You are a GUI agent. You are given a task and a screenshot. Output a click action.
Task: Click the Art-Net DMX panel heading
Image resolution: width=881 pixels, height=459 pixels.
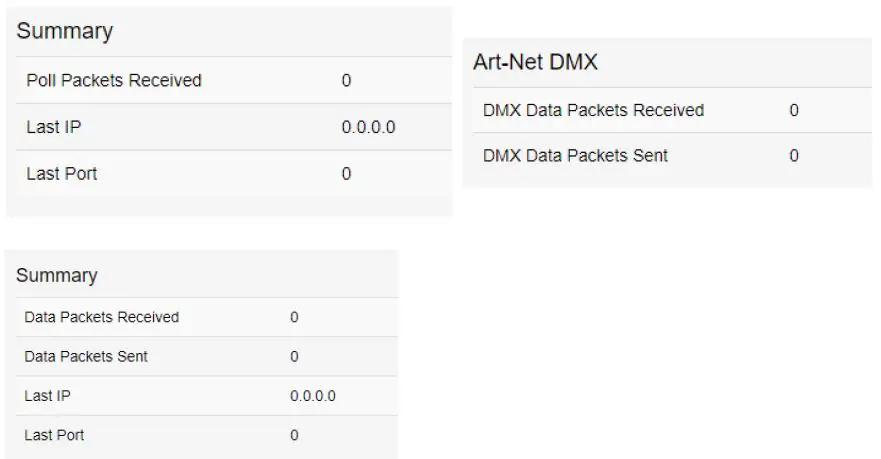click(x=535, y=62)
